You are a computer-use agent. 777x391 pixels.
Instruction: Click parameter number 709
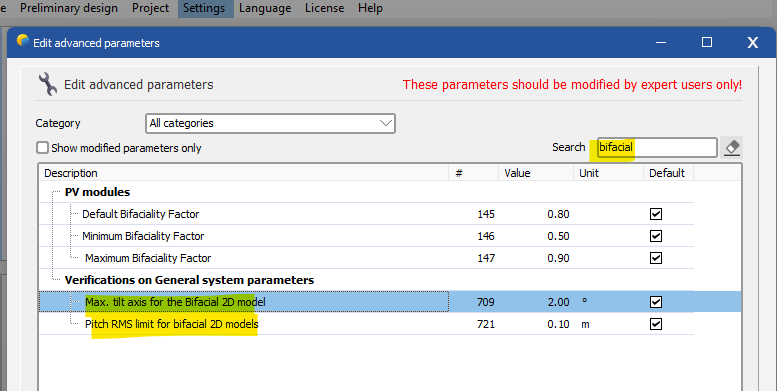486,302
